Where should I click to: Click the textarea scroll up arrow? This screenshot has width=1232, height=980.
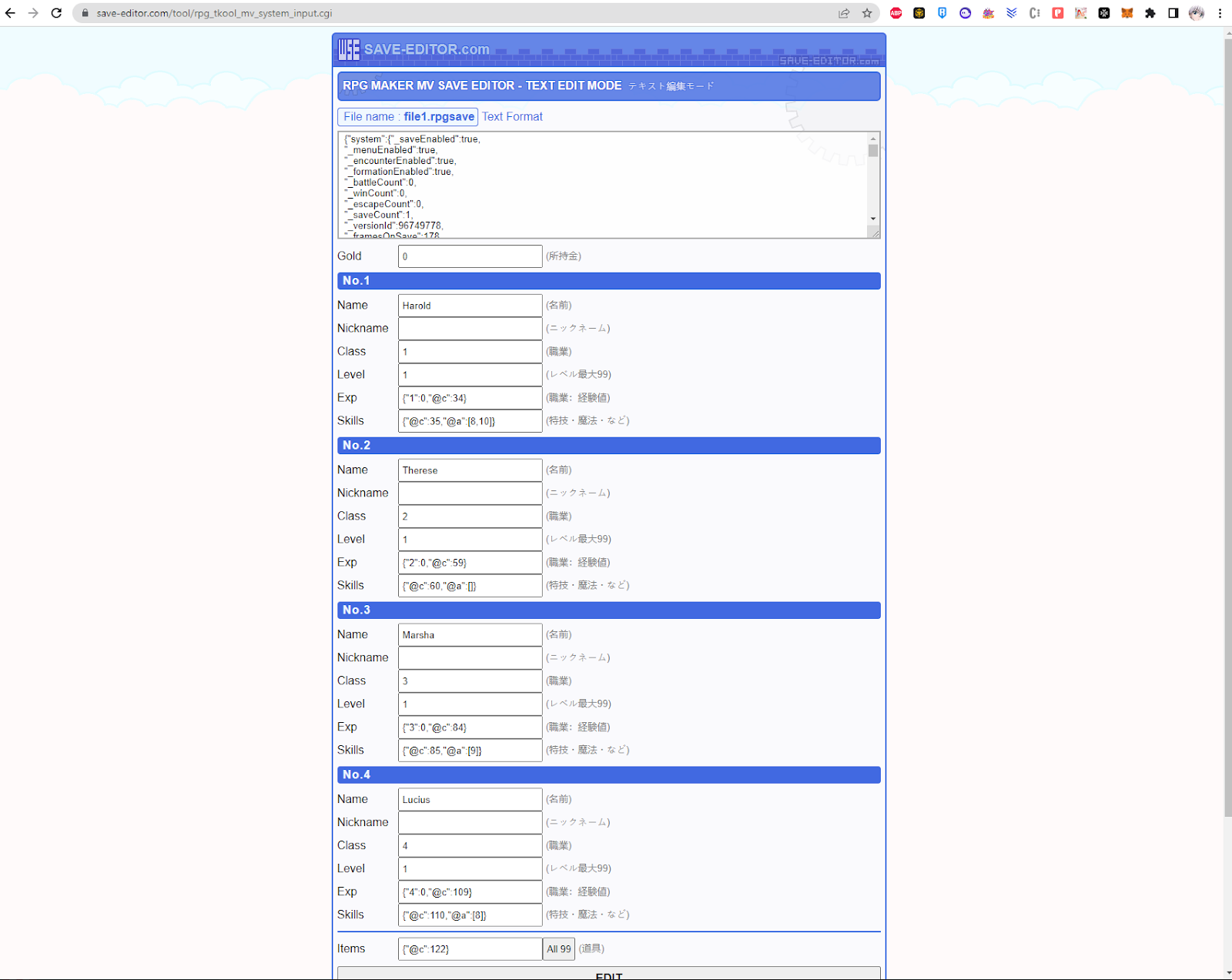tap(873, 139)
